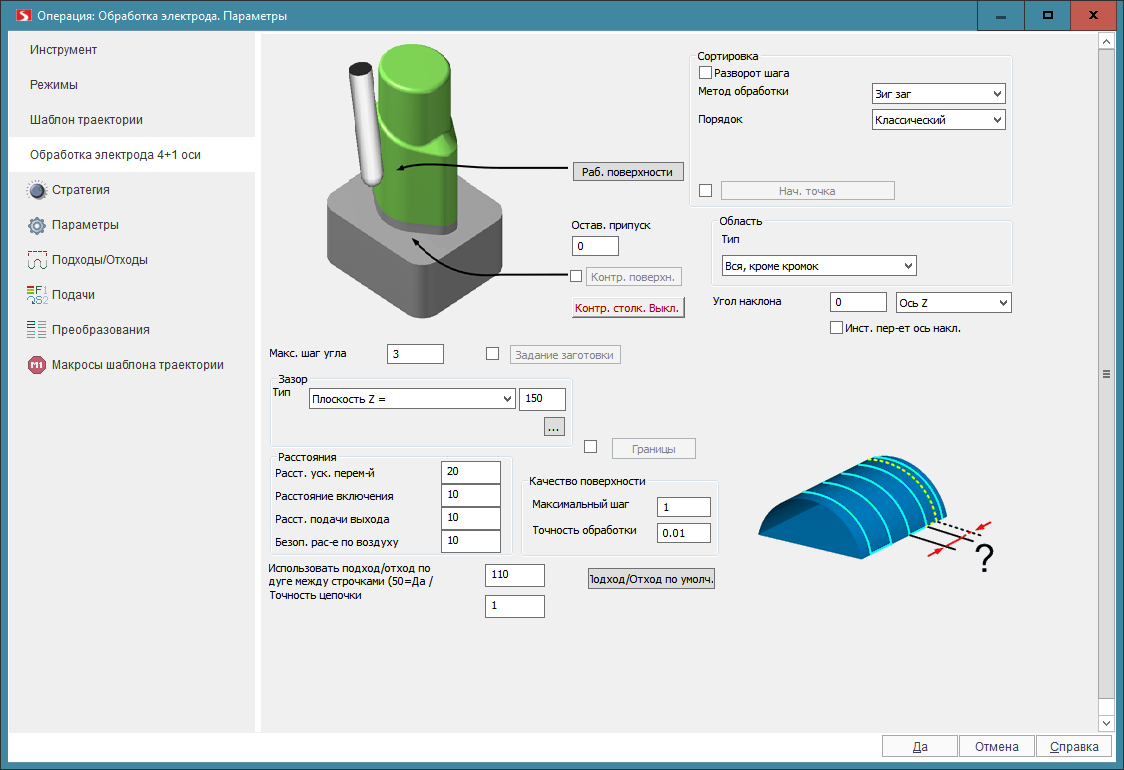
Task: Enable Инст. пер-ет ось накл. checkbox
Action: coord(836,328)
